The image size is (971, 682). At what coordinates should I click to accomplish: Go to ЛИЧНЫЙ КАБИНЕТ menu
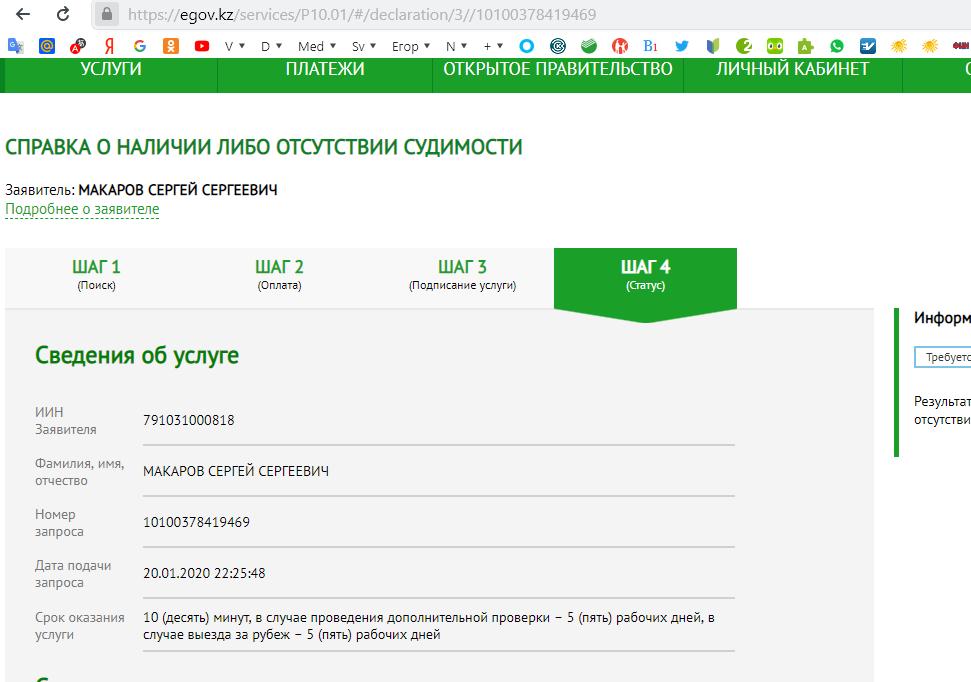[x=792, y=69]
